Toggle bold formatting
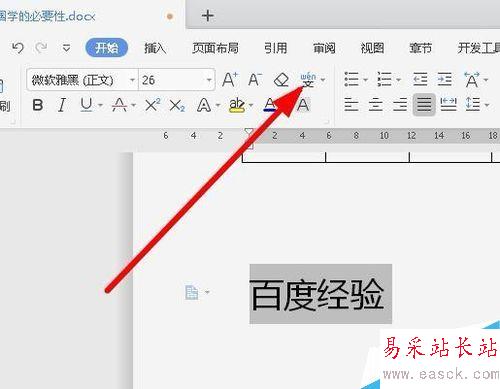 (x=38, y=105)
